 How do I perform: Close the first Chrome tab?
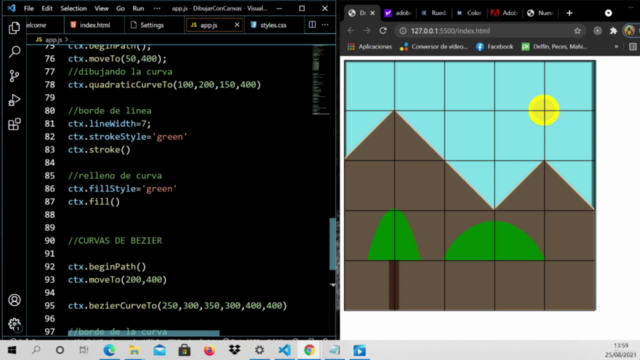click(372, 13)
